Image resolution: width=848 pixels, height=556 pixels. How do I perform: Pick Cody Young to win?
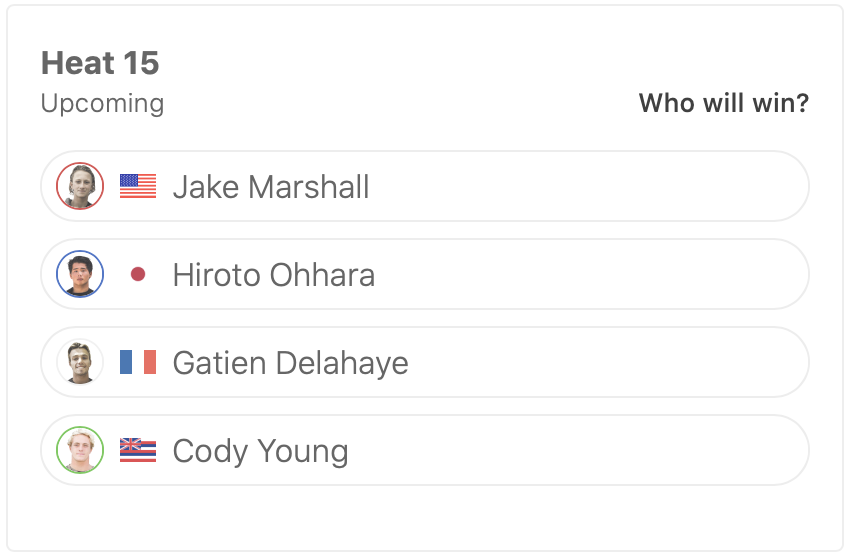600,450
